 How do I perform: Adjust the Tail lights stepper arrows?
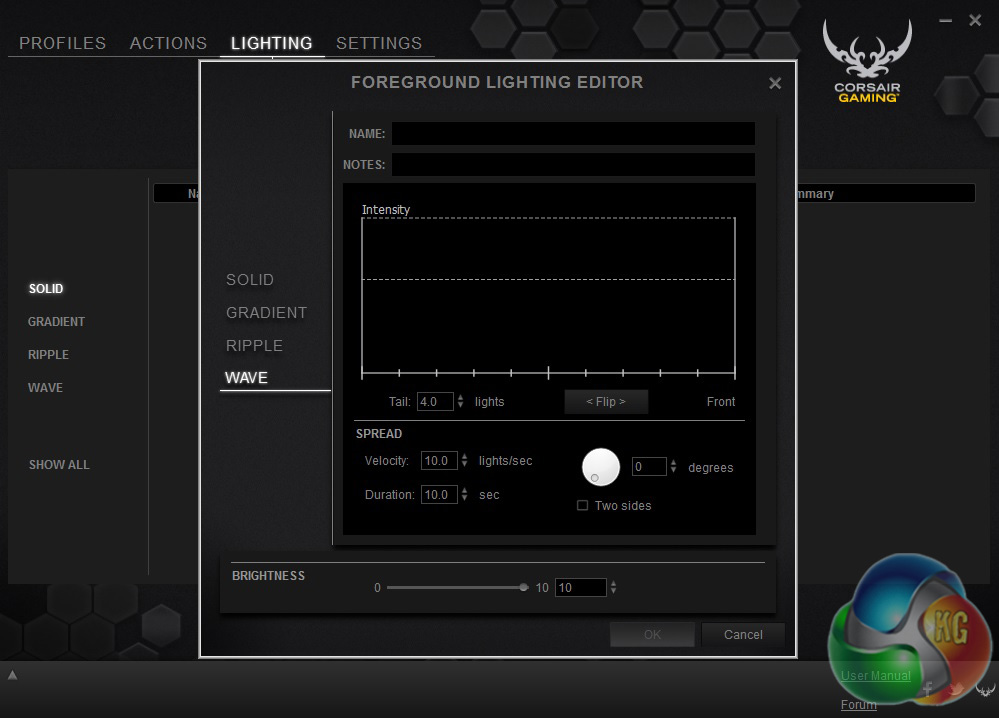click(460, 402)
